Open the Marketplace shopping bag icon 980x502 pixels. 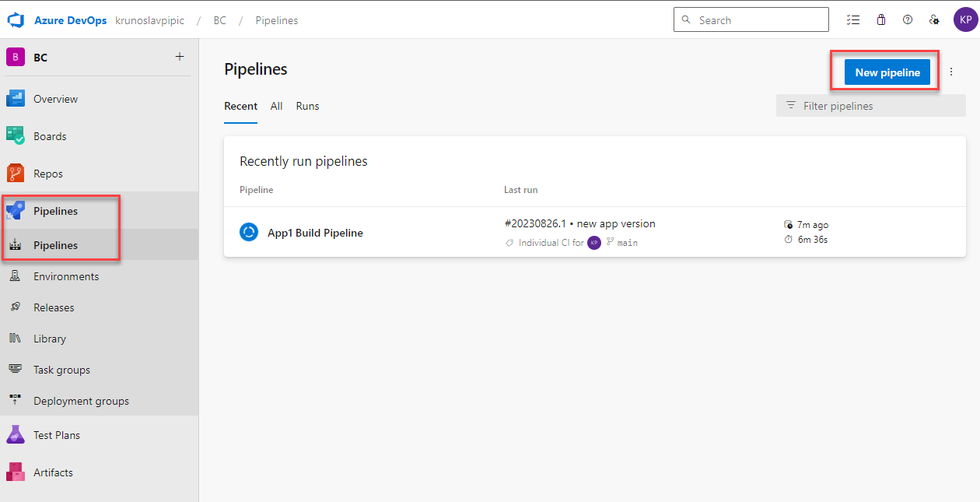pos(881,20)
